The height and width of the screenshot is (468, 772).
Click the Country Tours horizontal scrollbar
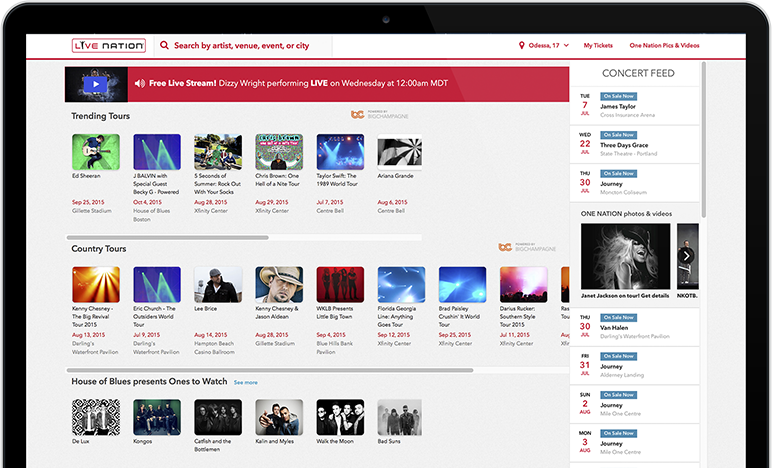tap(270, 370)
